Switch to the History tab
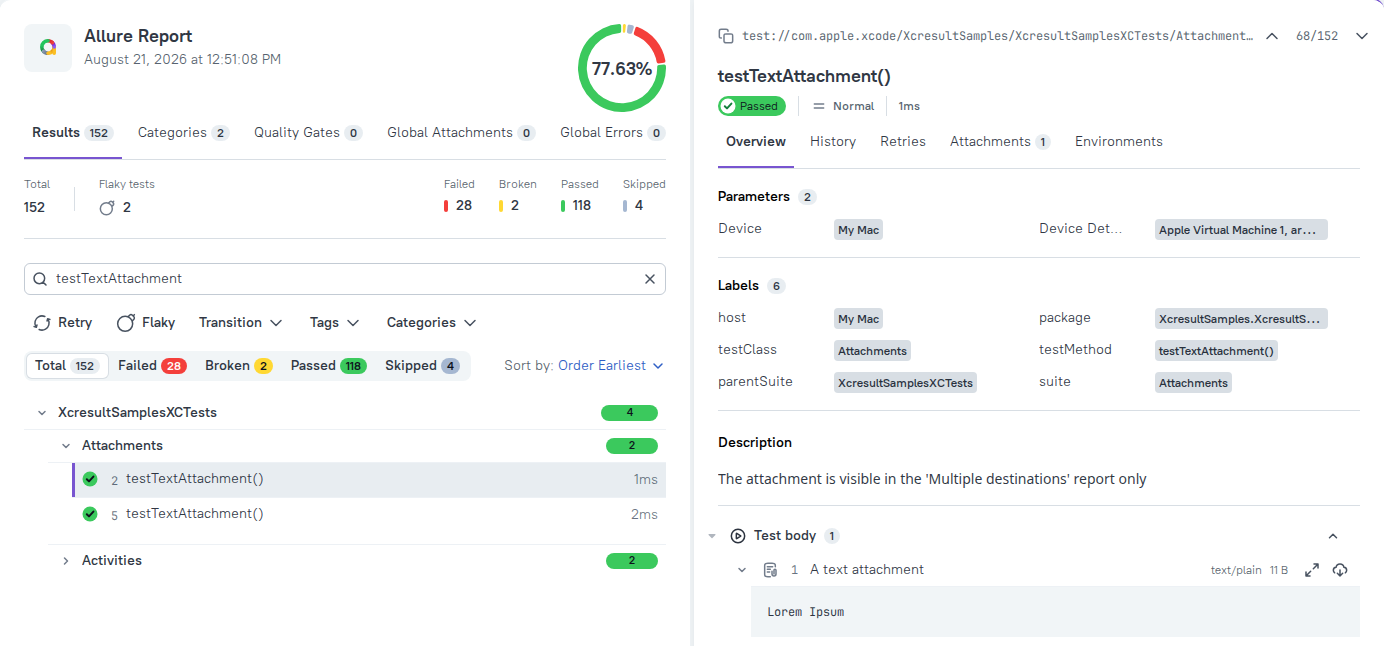Image resolution: width=1384 pixels, height=646 pixels. (x=833, y=142)
